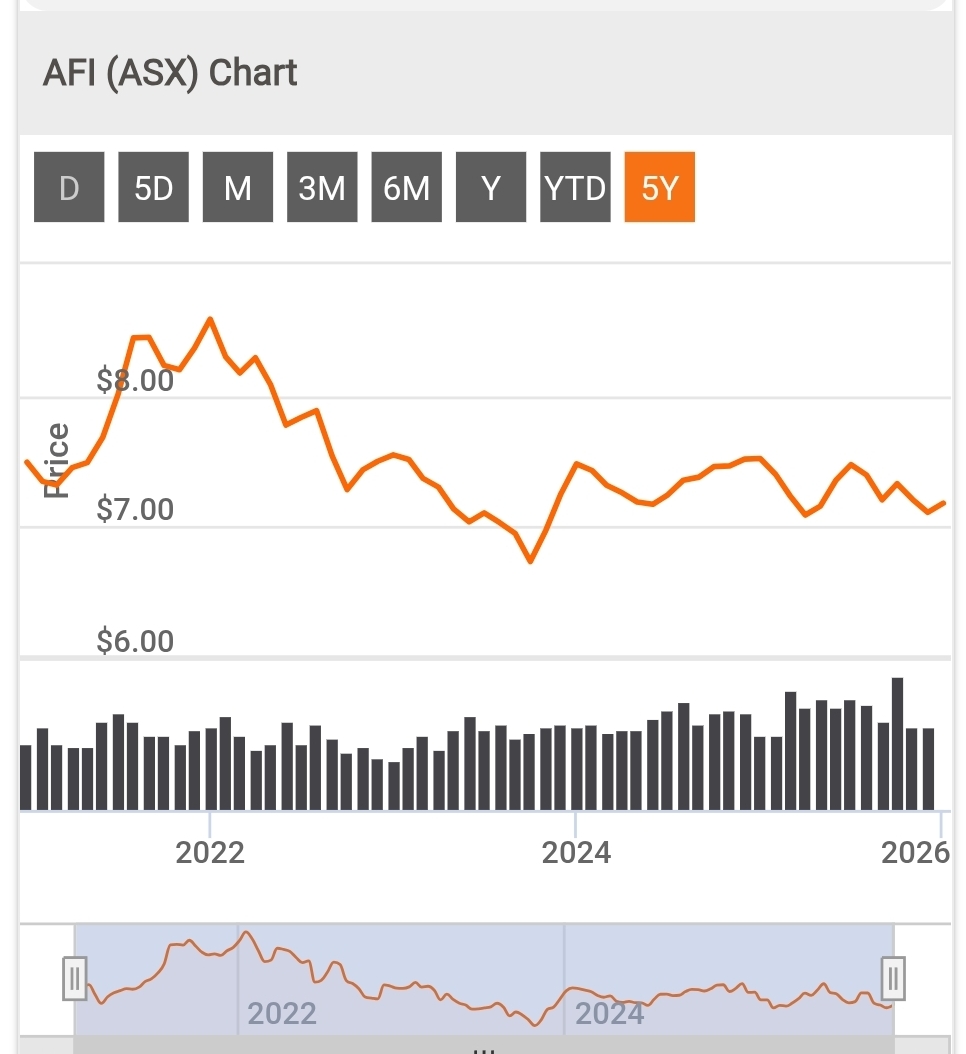Select the Y one-year range
966x1054 pixels.
click(x=491, y=187)
